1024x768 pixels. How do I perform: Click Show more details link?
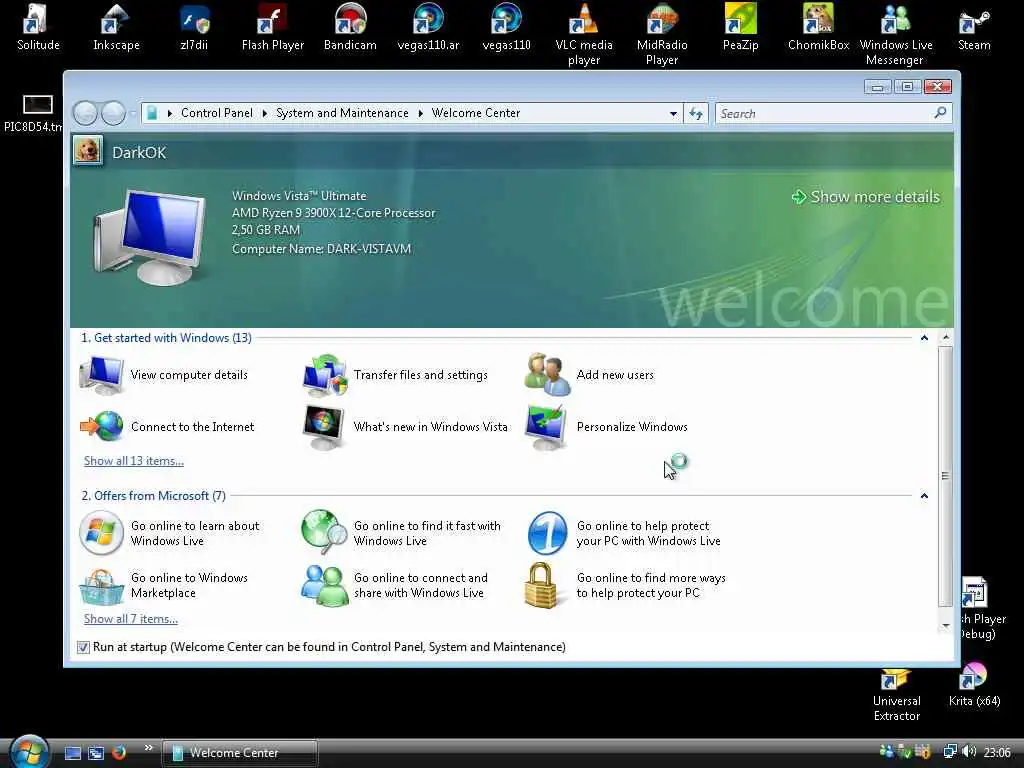click(x=866, y=197)
